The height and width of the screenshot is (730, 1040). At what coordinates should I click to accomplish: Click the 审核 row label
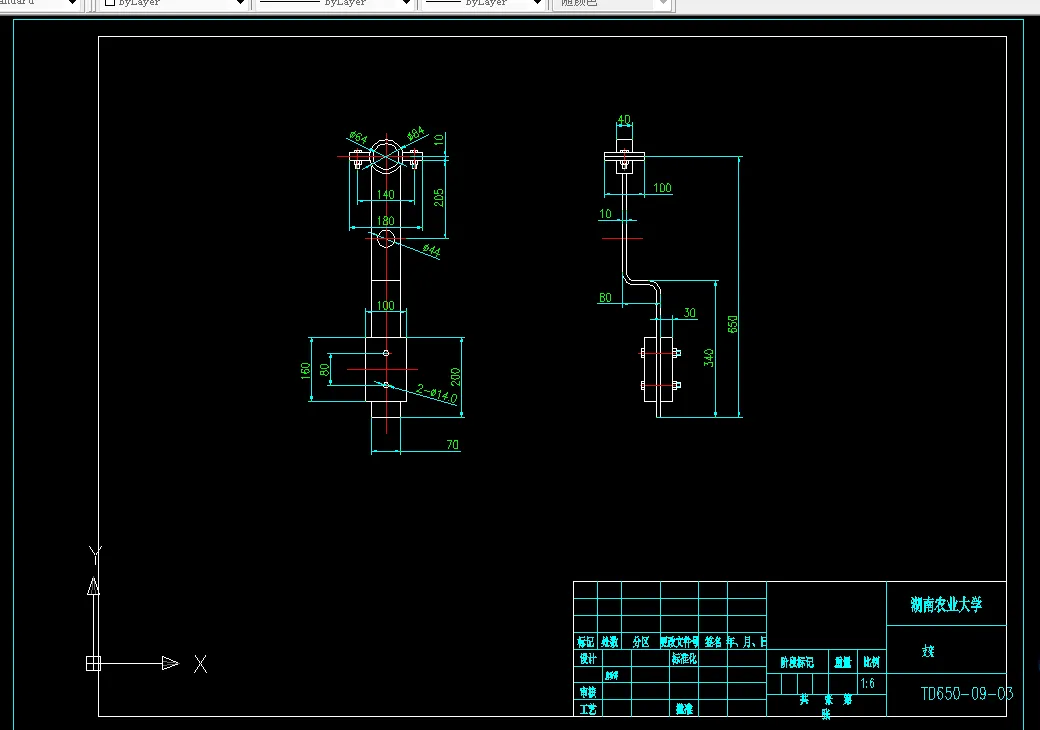coord(588,692)
